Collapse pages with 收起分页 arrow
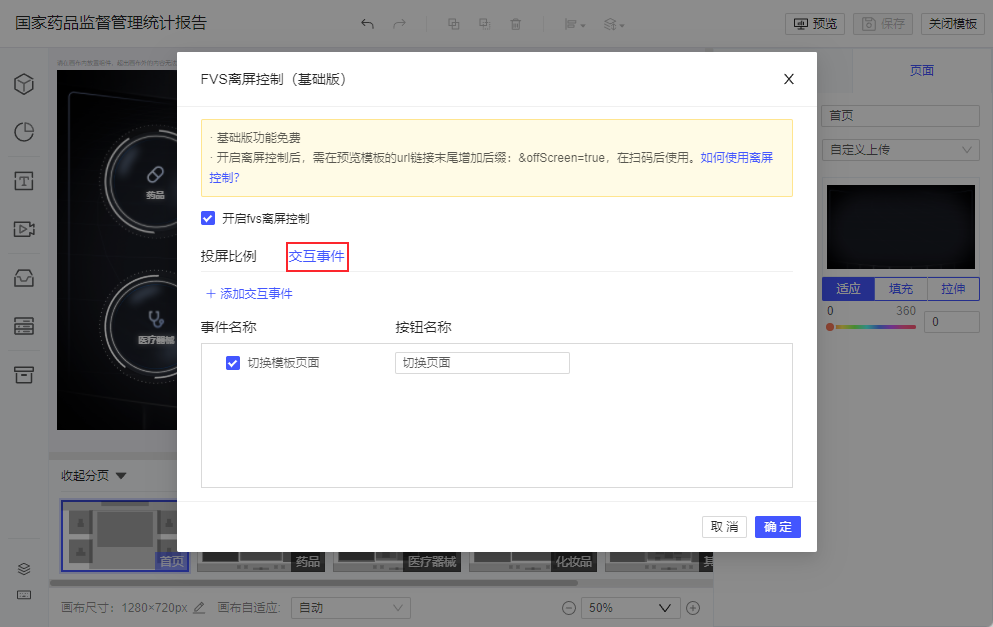This screenshot has height=627, width=993. (121, 476)
